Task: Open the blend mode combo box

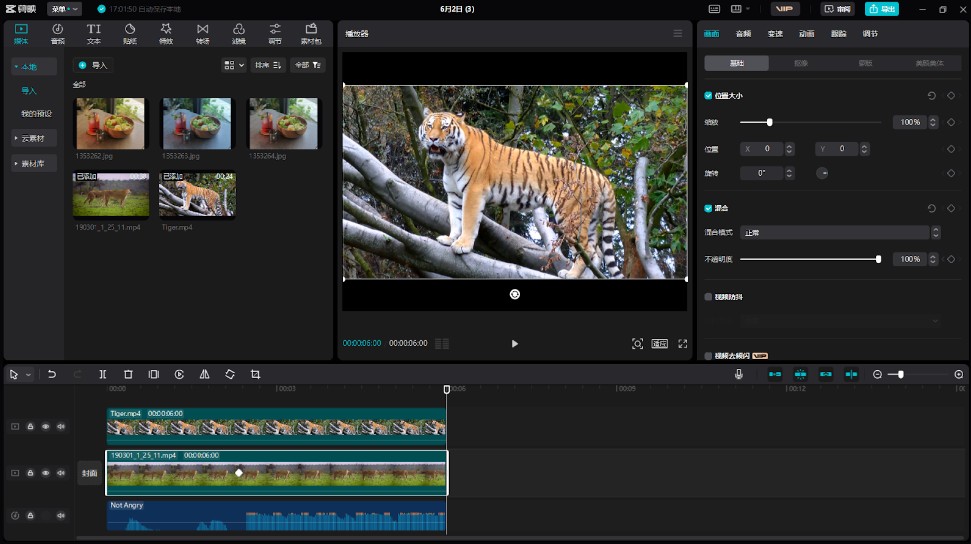Action: pos(840,232)
